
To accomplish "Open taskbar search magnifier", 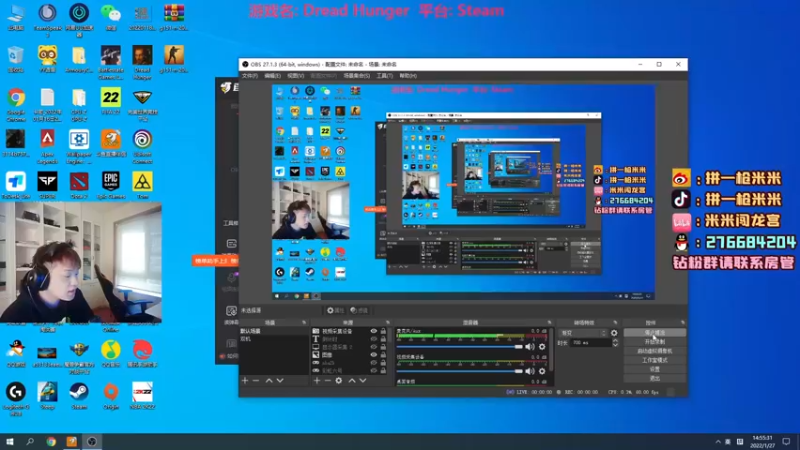I will pos(30,441).
